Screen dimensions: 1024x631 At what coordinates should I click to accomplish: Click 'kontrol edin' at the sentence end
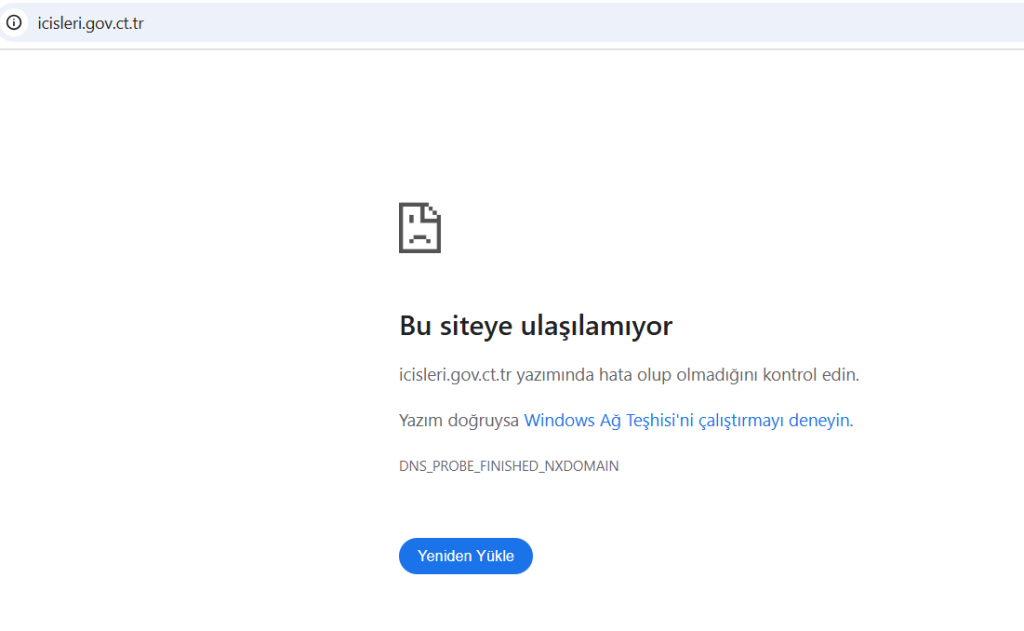pos(811,376)
